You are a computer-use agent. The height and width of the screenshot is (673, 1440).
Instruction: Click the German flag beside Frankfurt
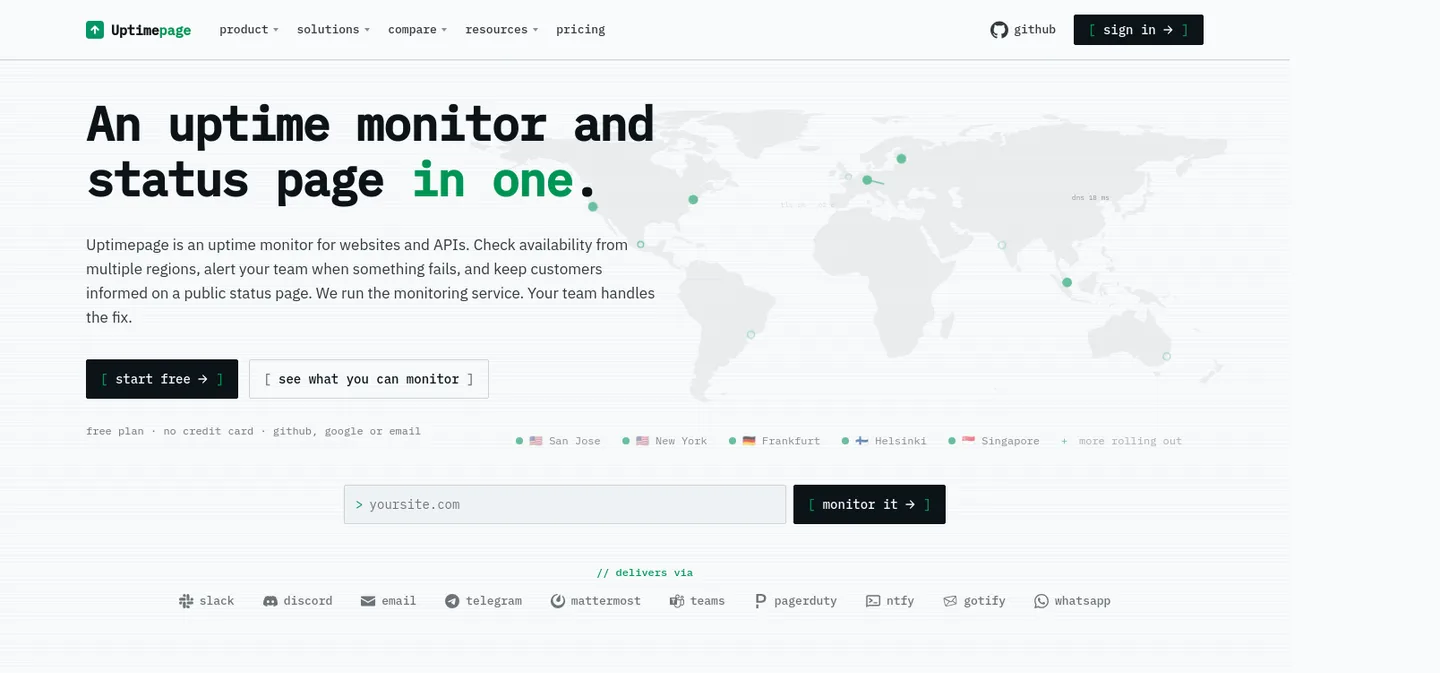click(749, 441)
